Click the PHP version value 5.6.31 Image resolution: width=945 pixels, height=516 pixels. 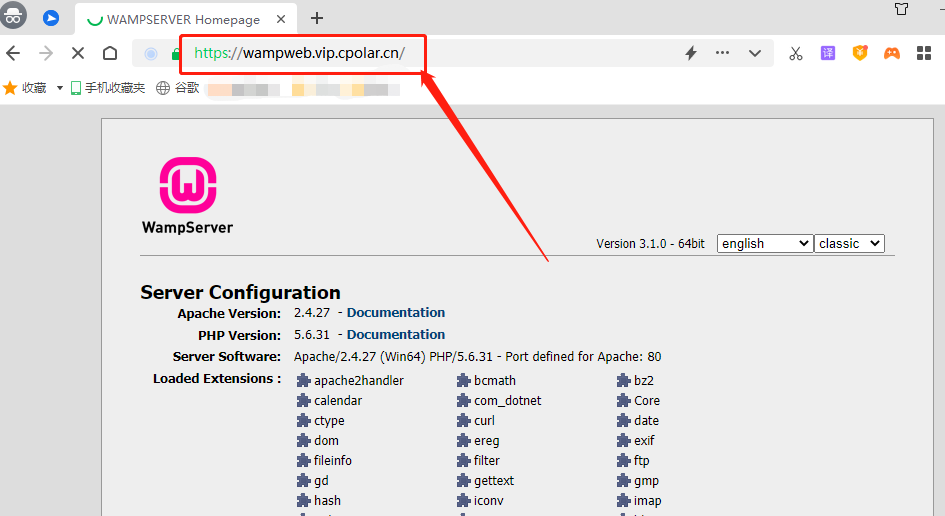312,335
